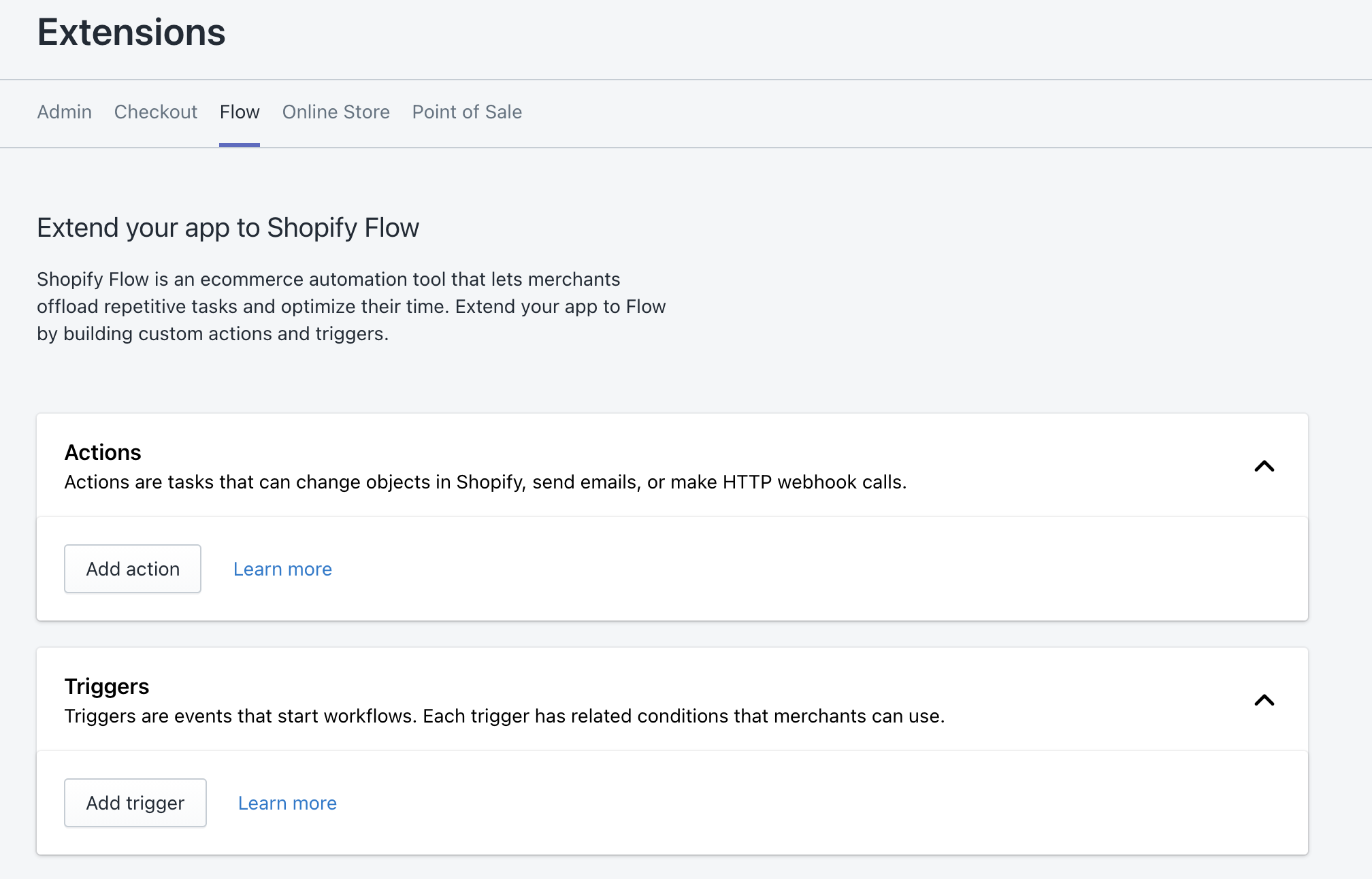Open the Point of Sale tab

click(467, 112)
